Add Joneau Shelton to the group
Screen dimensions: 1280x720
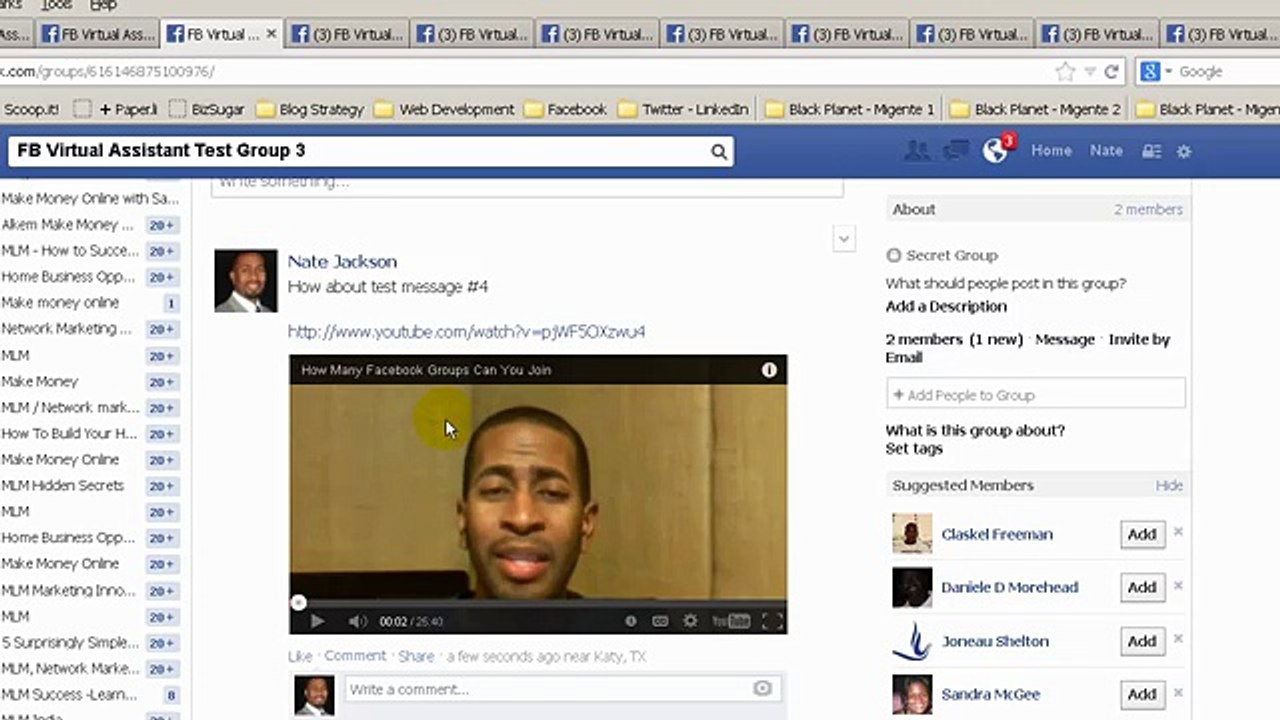(1142, 641)
